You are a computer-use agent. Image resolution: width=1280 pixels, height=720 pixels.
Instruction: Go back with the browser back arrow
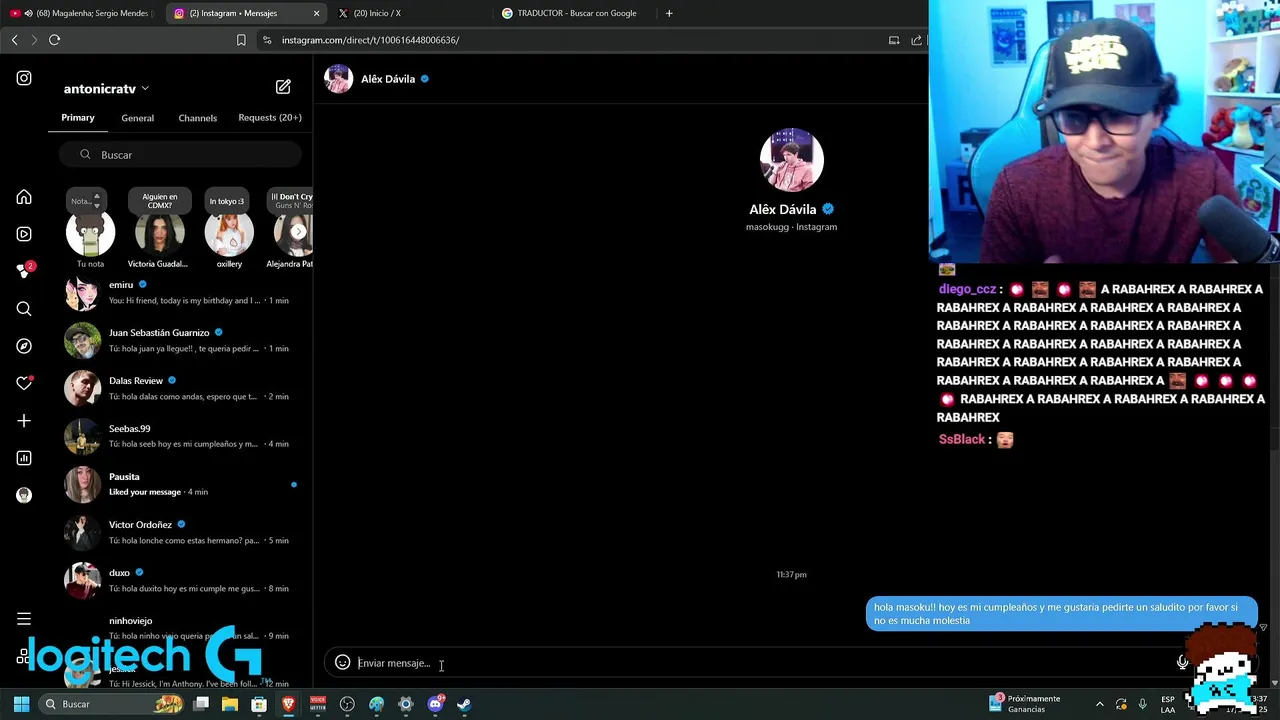tap(14, 40)
